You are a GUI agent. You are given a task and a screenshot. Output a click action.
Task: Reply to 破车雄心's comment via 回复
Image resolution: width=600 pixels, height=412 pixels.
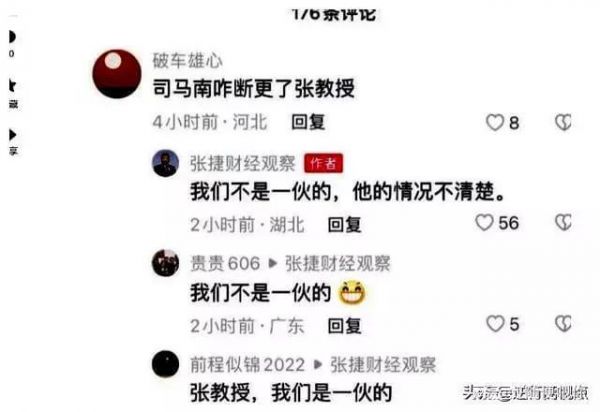tap(308, 122)
